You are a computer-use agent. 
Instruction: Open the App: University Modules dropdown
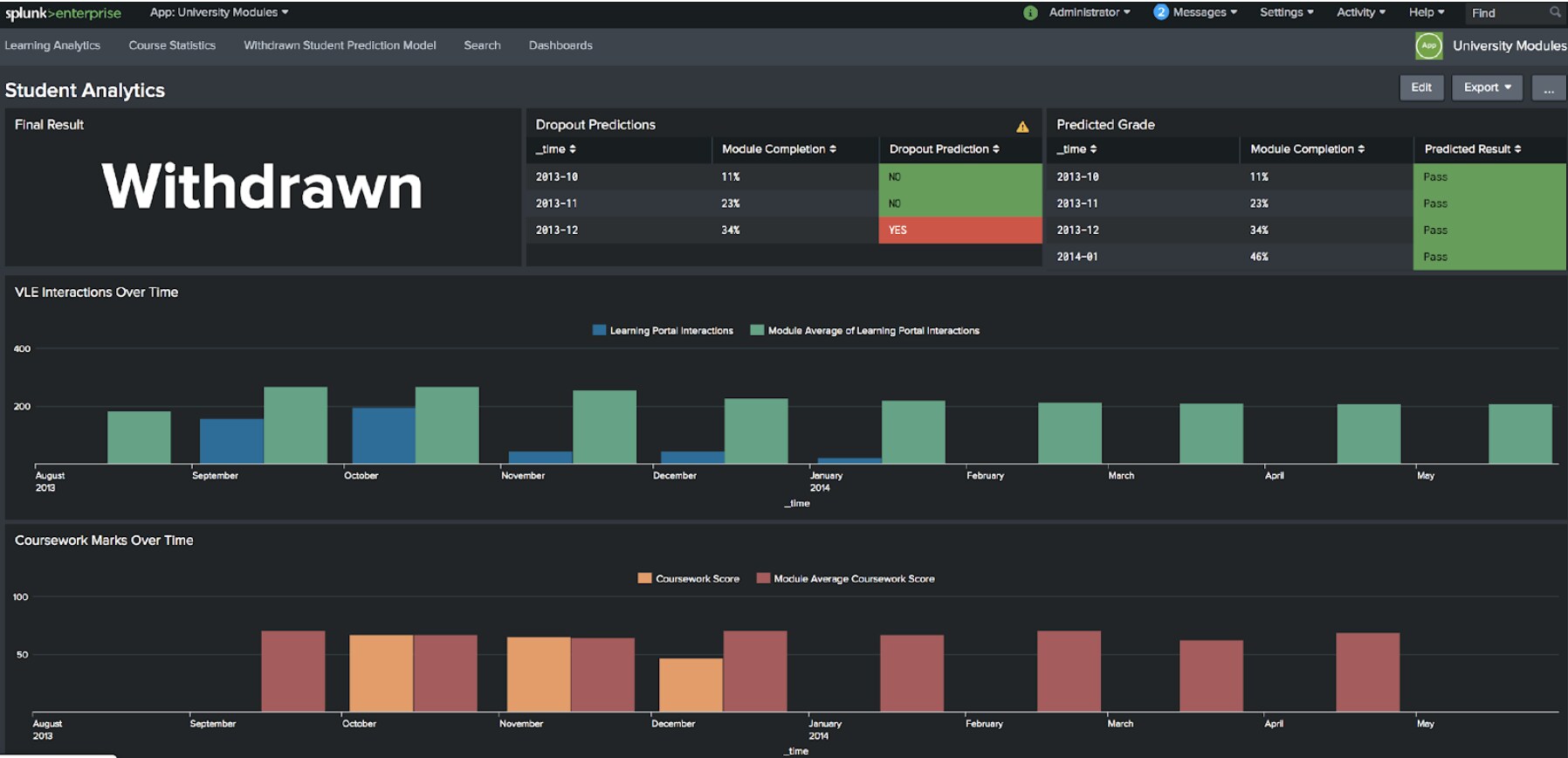point(219,12)
